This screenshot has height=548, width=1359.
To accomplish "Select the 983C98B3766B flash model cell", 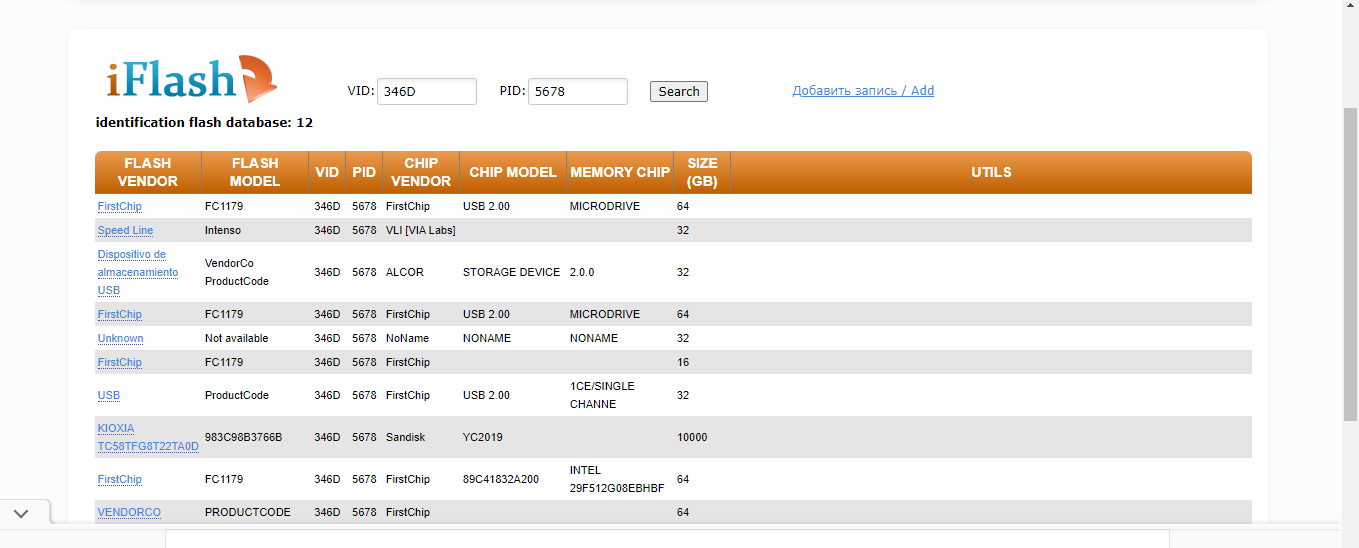I will pos(243,437).
